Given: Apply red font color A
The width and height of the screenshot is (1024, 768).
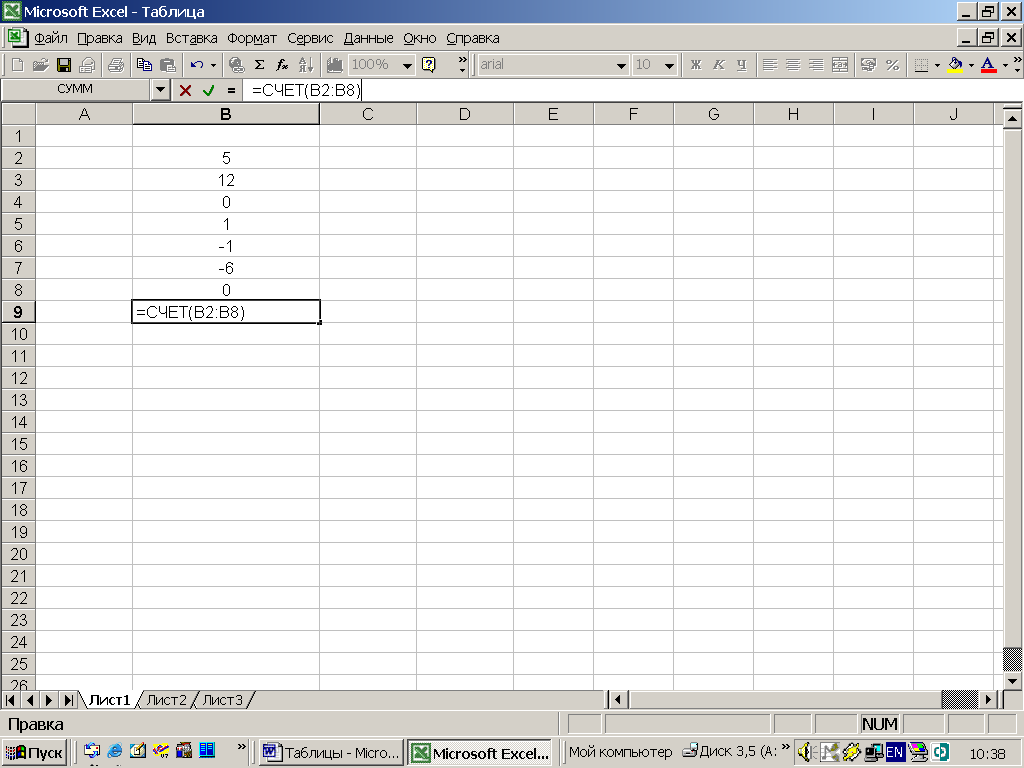Looking at the screenshot, I should tap(988, 65).
